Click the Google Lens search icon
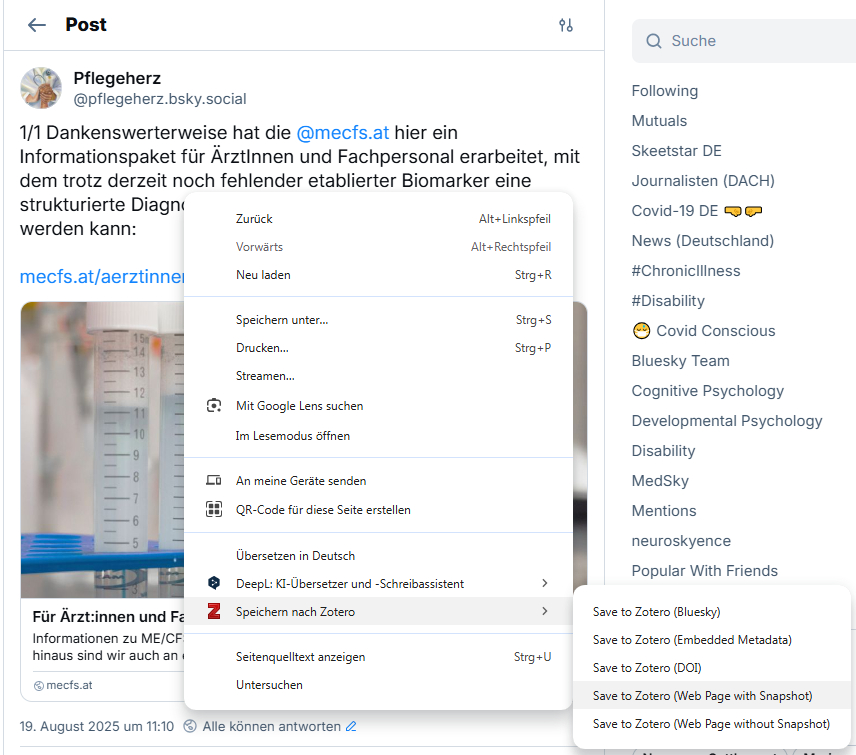Image resolution: width=856 pixels, height=755 pixels. tap(213, 406)
